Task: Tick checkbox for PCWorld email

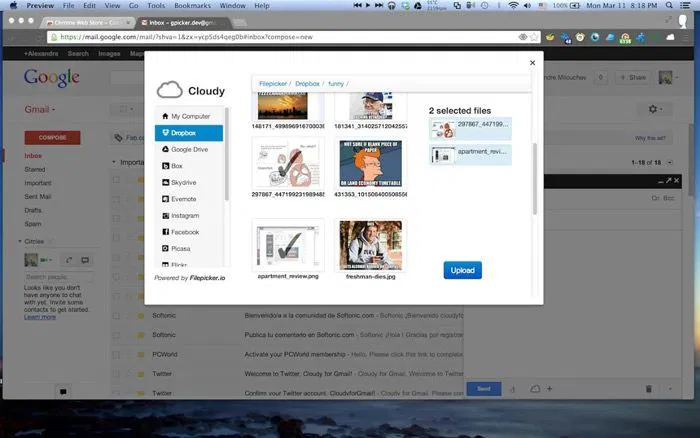Action: (116, 355)
